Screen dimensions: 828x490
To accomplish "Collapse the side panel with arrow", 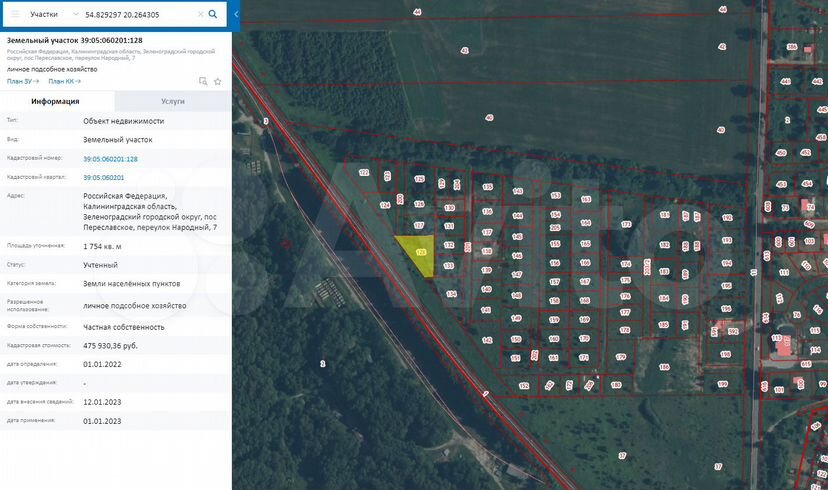I will click(236, 15).
